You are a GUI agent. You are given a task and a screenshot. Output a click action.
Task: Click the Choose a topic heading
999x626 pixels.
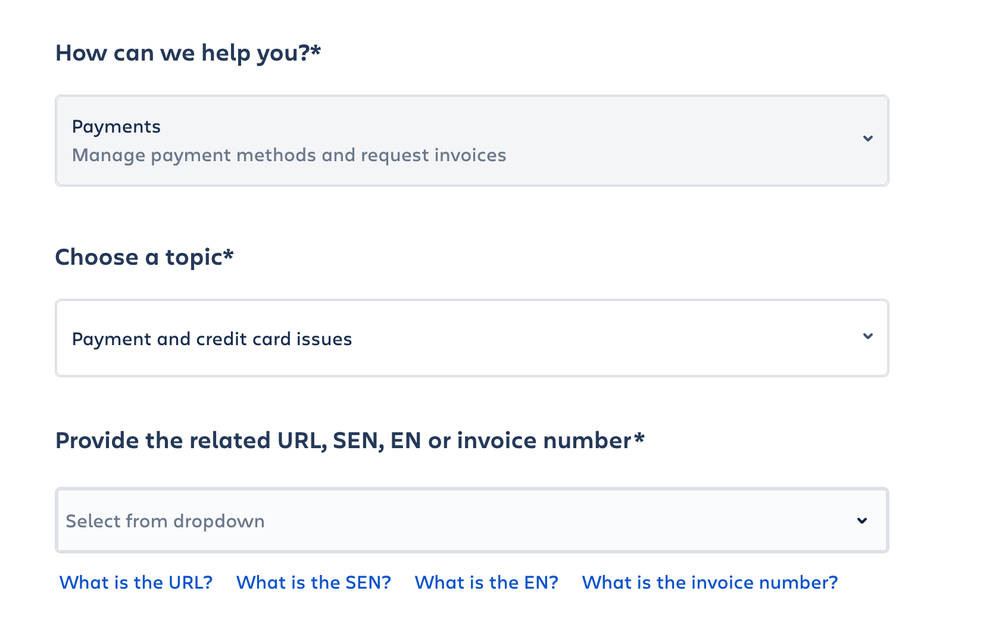(138, 257)
